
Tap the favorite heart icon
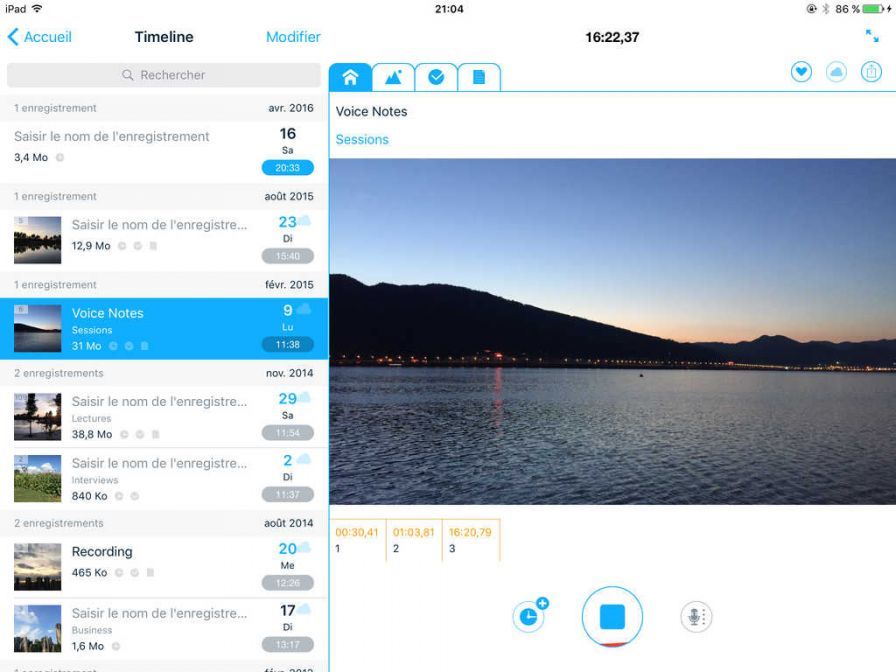tap(801, 72)
